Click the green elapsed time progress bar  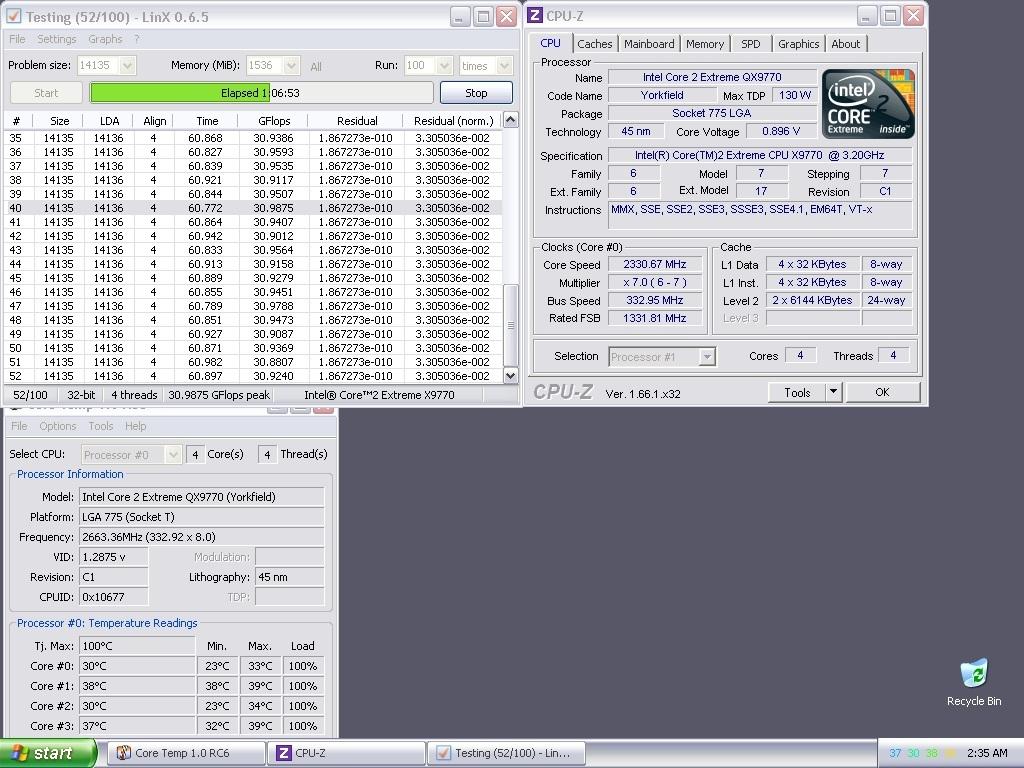tap(261, 93)
